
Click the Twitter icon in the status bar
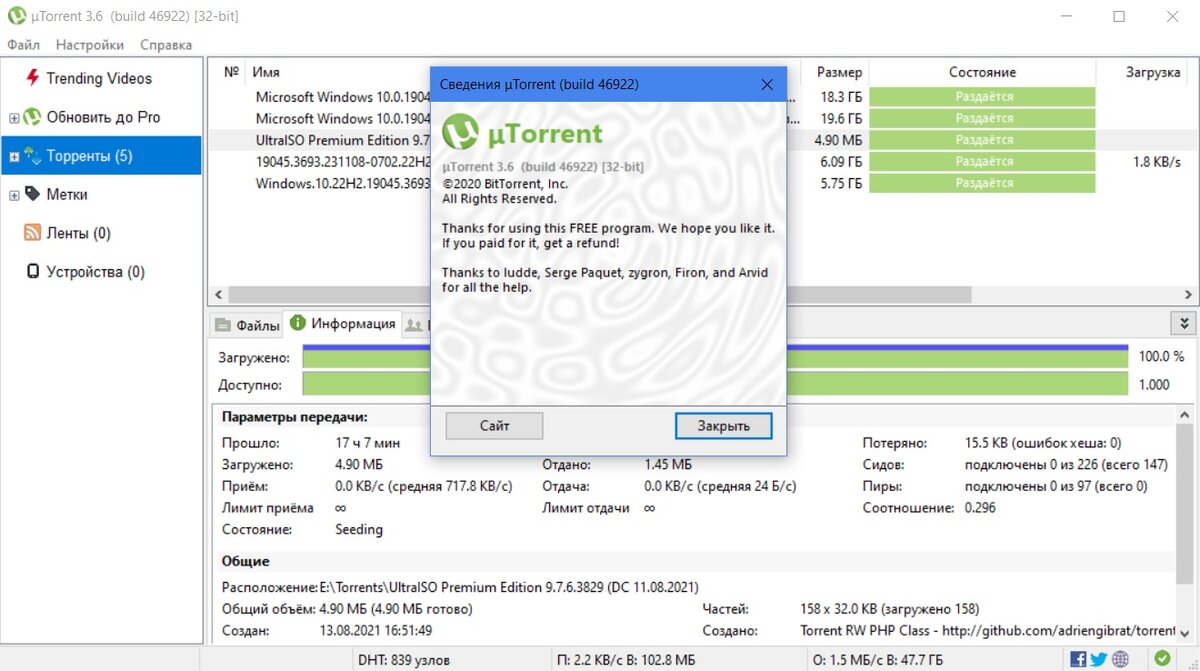[1098, 659]
